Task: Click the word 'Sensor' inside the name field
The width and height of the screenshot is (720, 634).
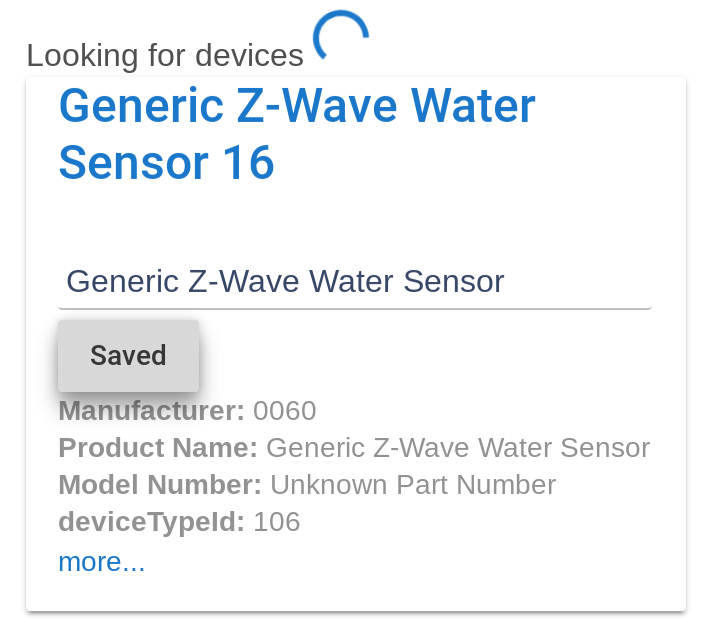Action: (454, 281)
